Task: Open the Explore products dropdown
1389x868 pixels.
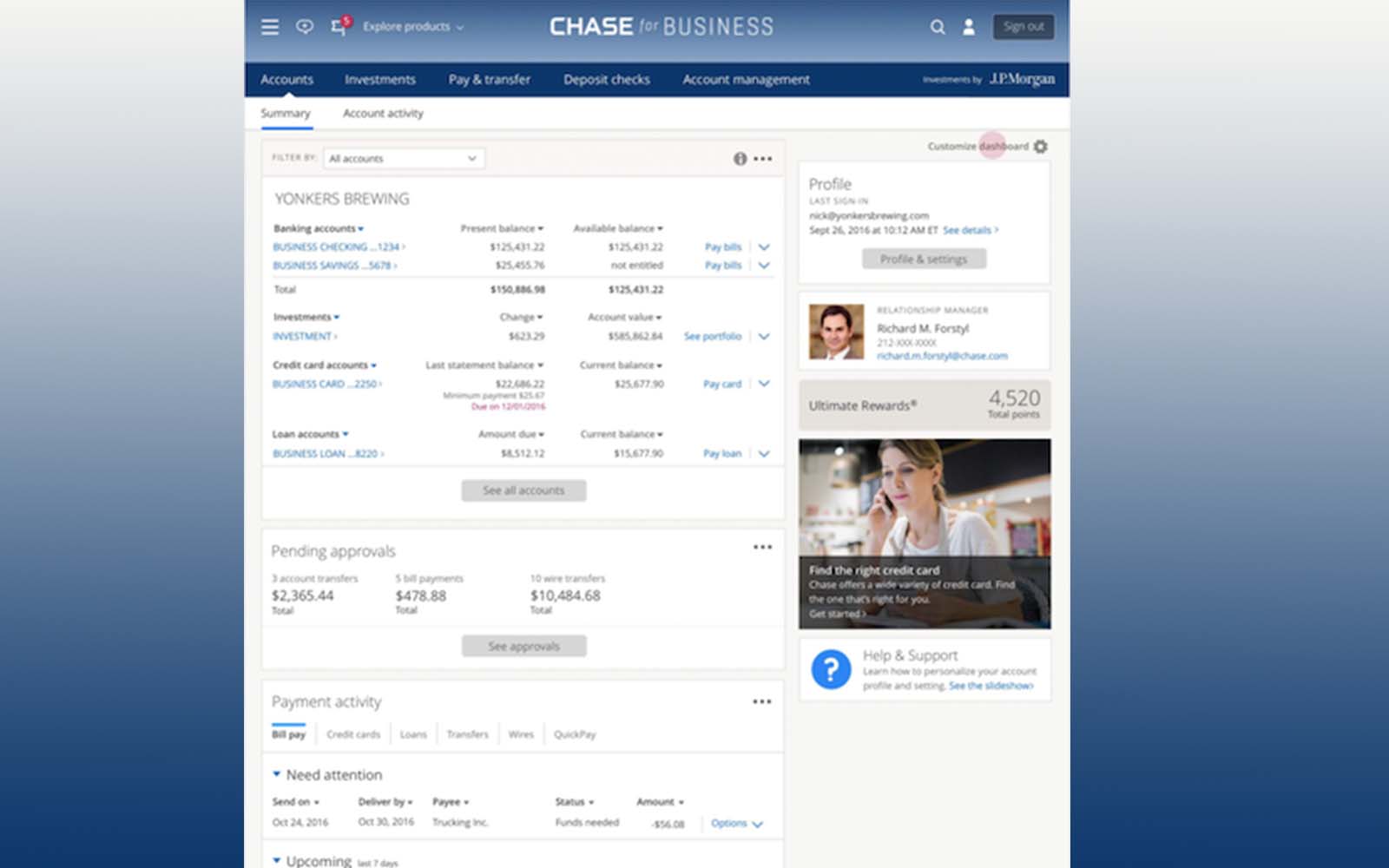Action: click(x=413, y=27)
